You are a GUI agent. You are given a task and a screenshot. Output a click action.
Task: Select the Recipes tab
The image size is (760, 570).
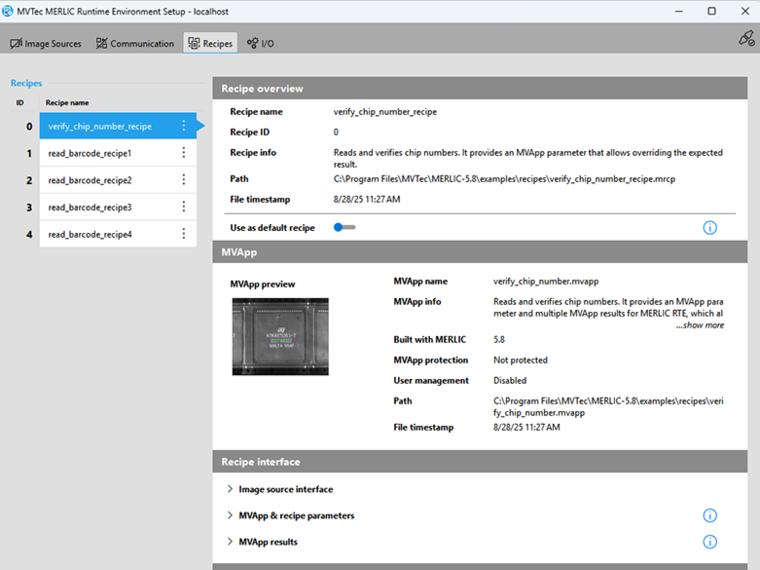pyautogui.click(x=210, y=43)
